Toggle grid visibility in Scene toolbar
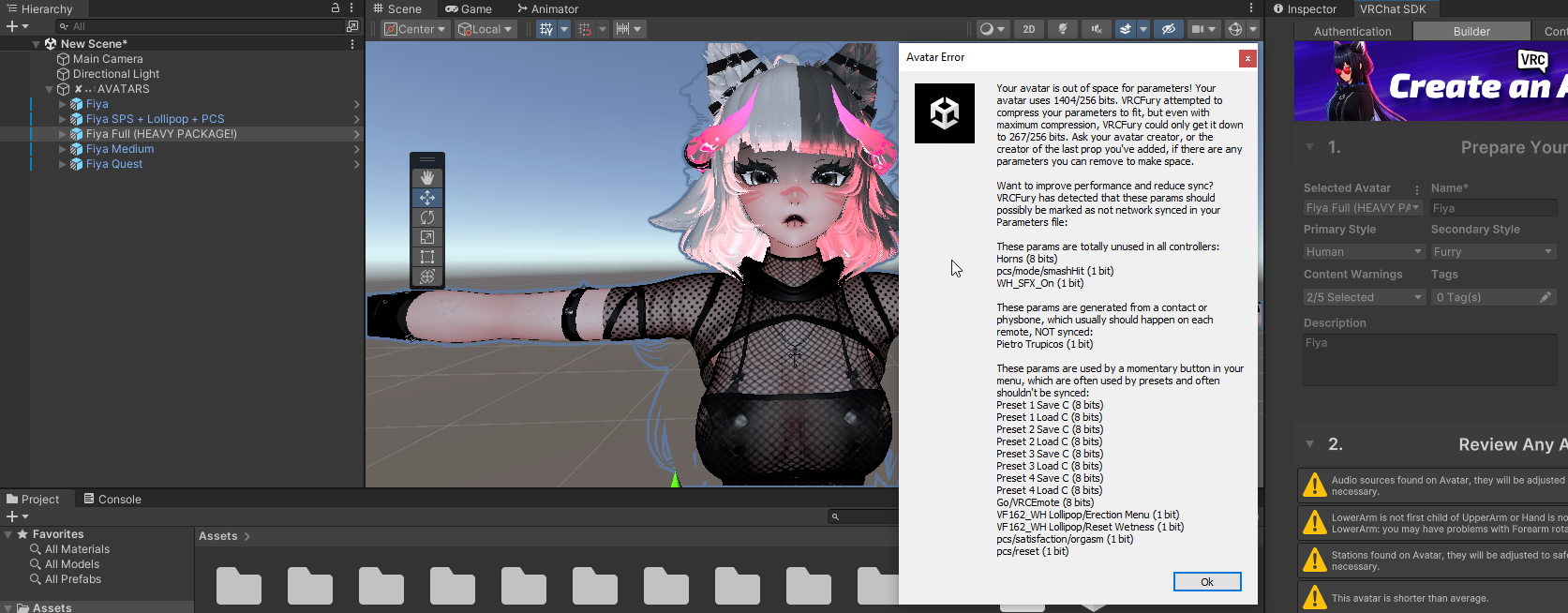The image size is (1568, 613). [x=546, y=29]
